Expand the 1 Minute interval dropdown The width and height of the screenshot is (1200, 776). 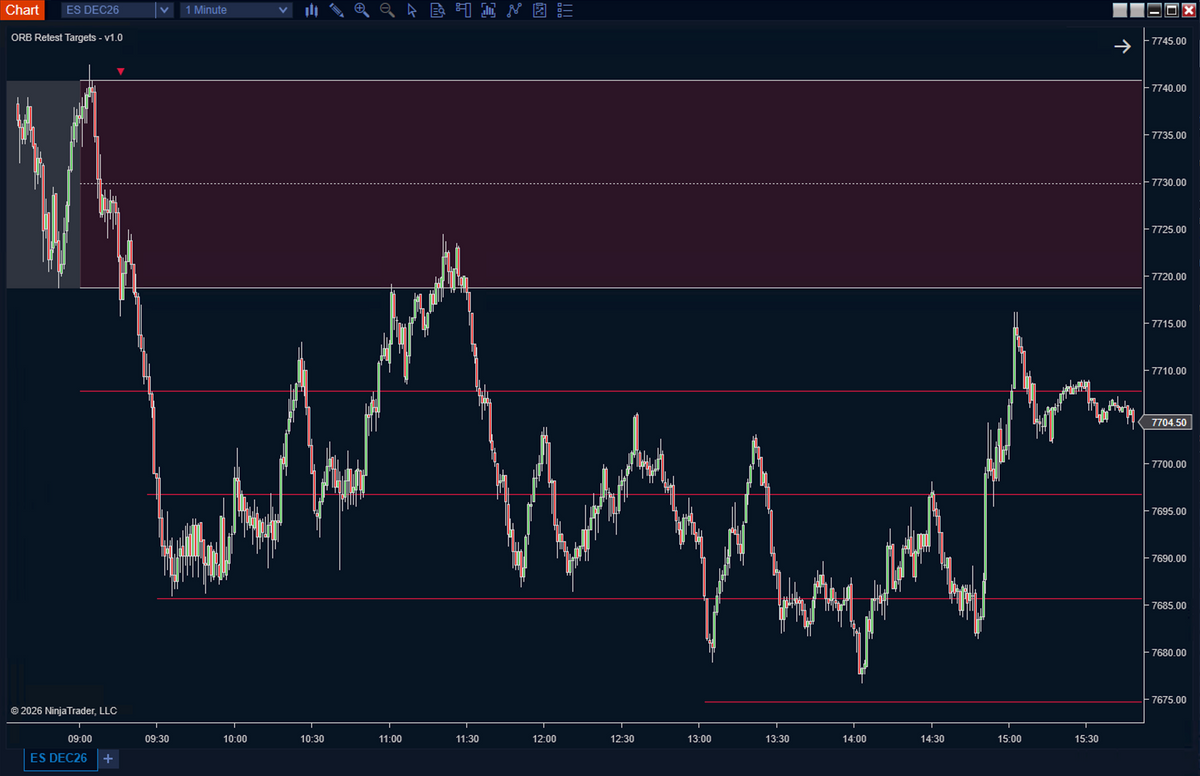click(283, 10)
